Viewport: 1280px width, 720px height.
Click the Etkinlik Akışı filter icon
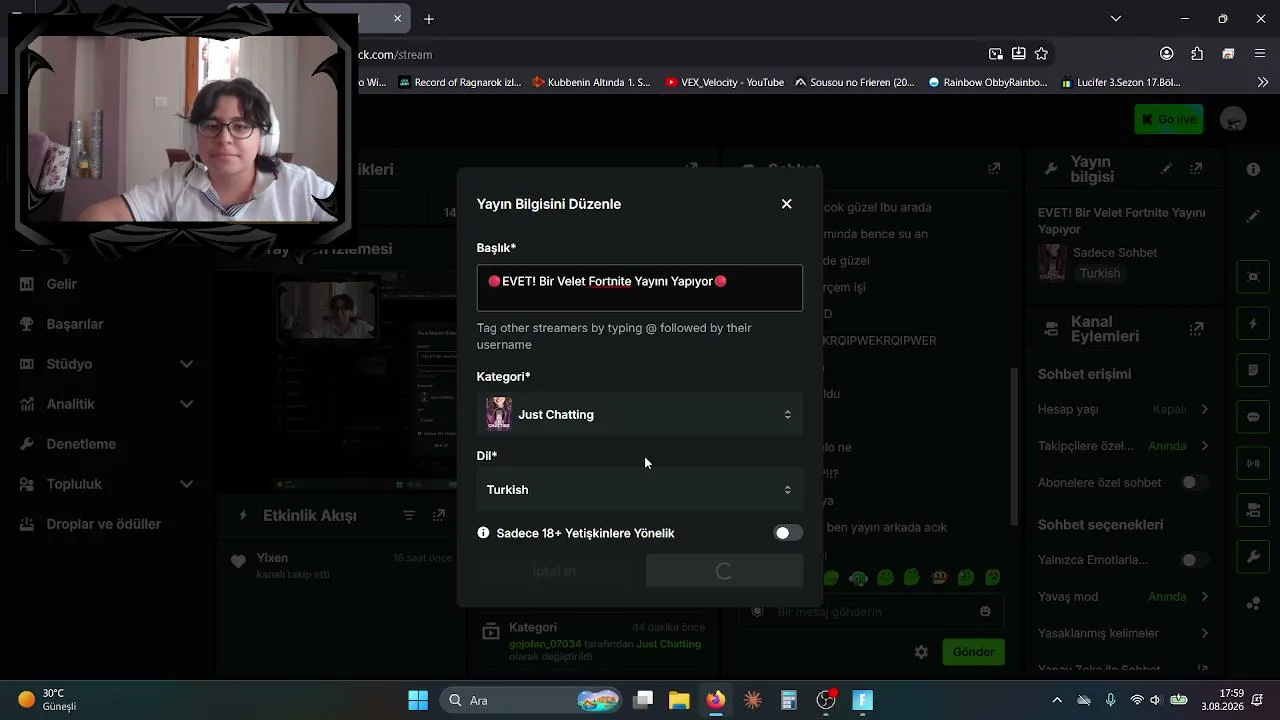pos(409,515)
